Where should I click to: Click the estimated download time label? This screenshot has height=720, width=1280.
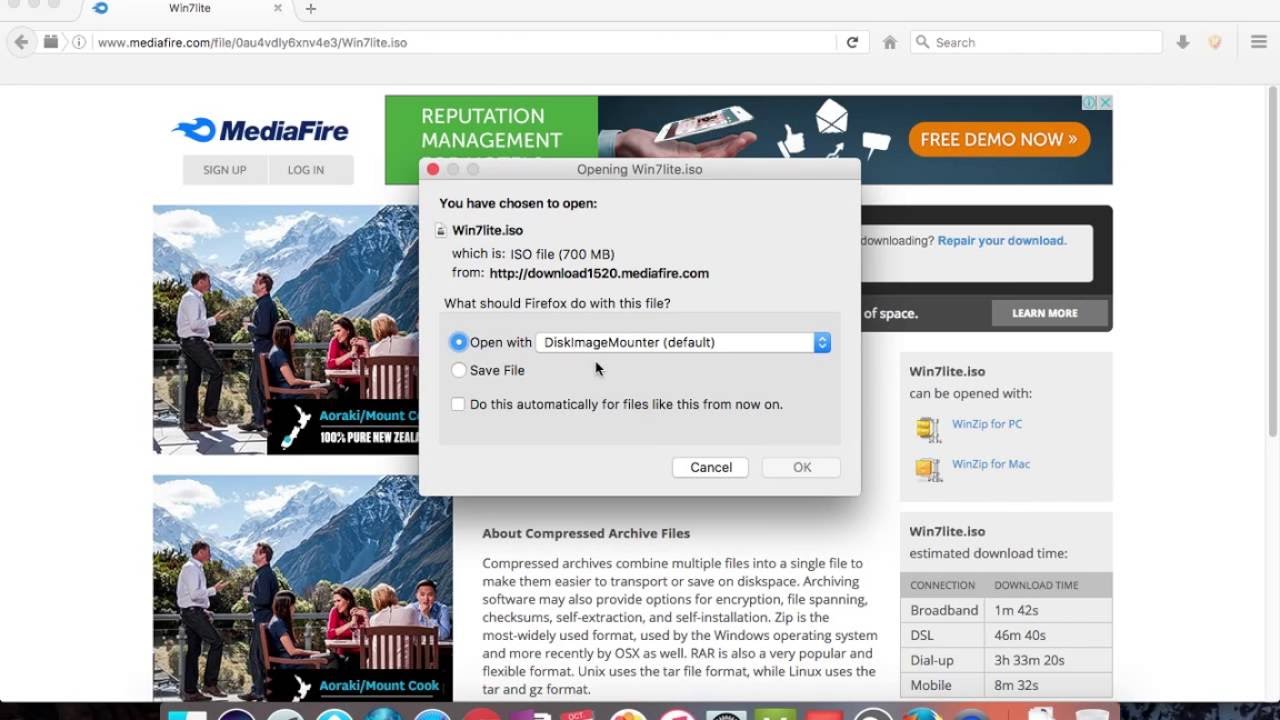tap(988, 553)
